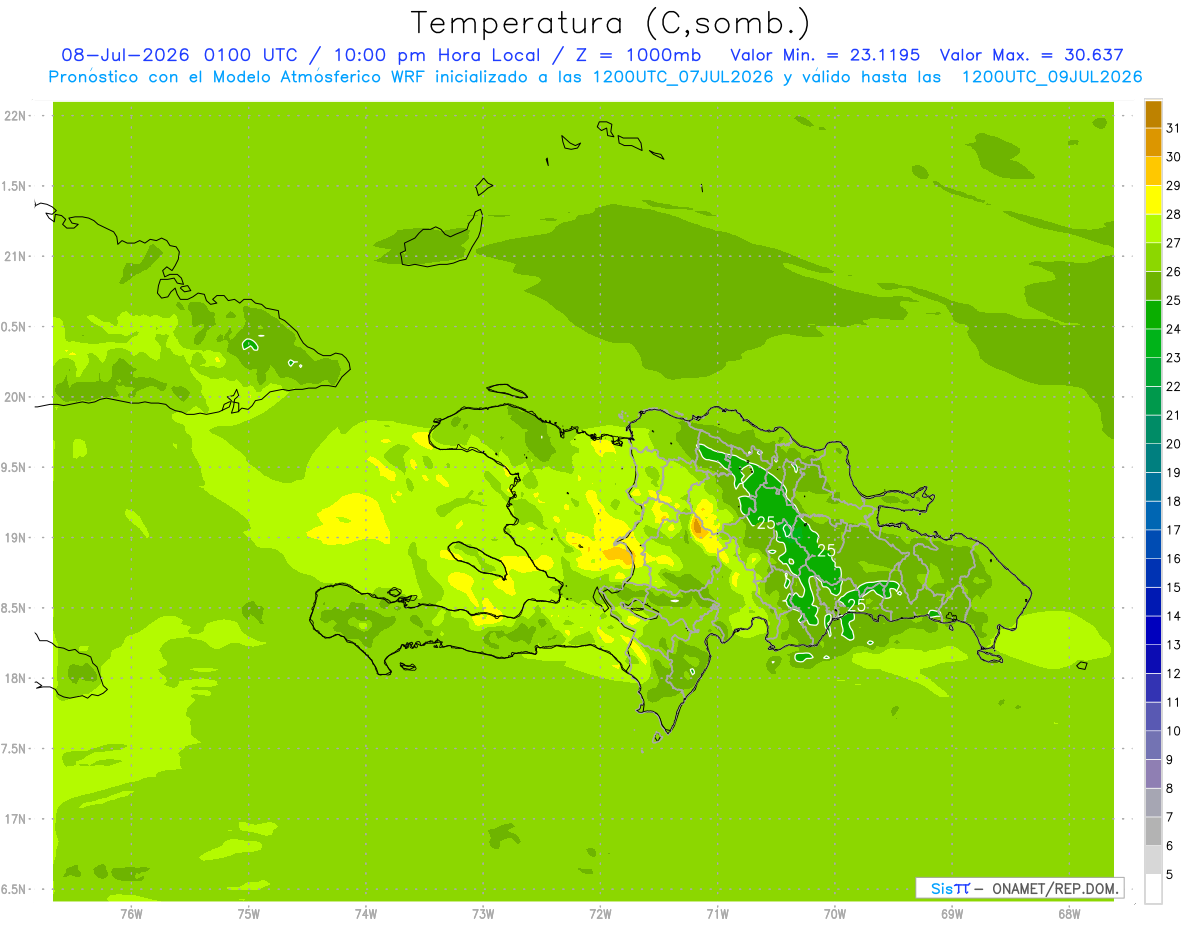Viewport: 1200px width, 927px height.
Task: Pick the teal swatch between legend values 19 and 20
Action: 1153,458
